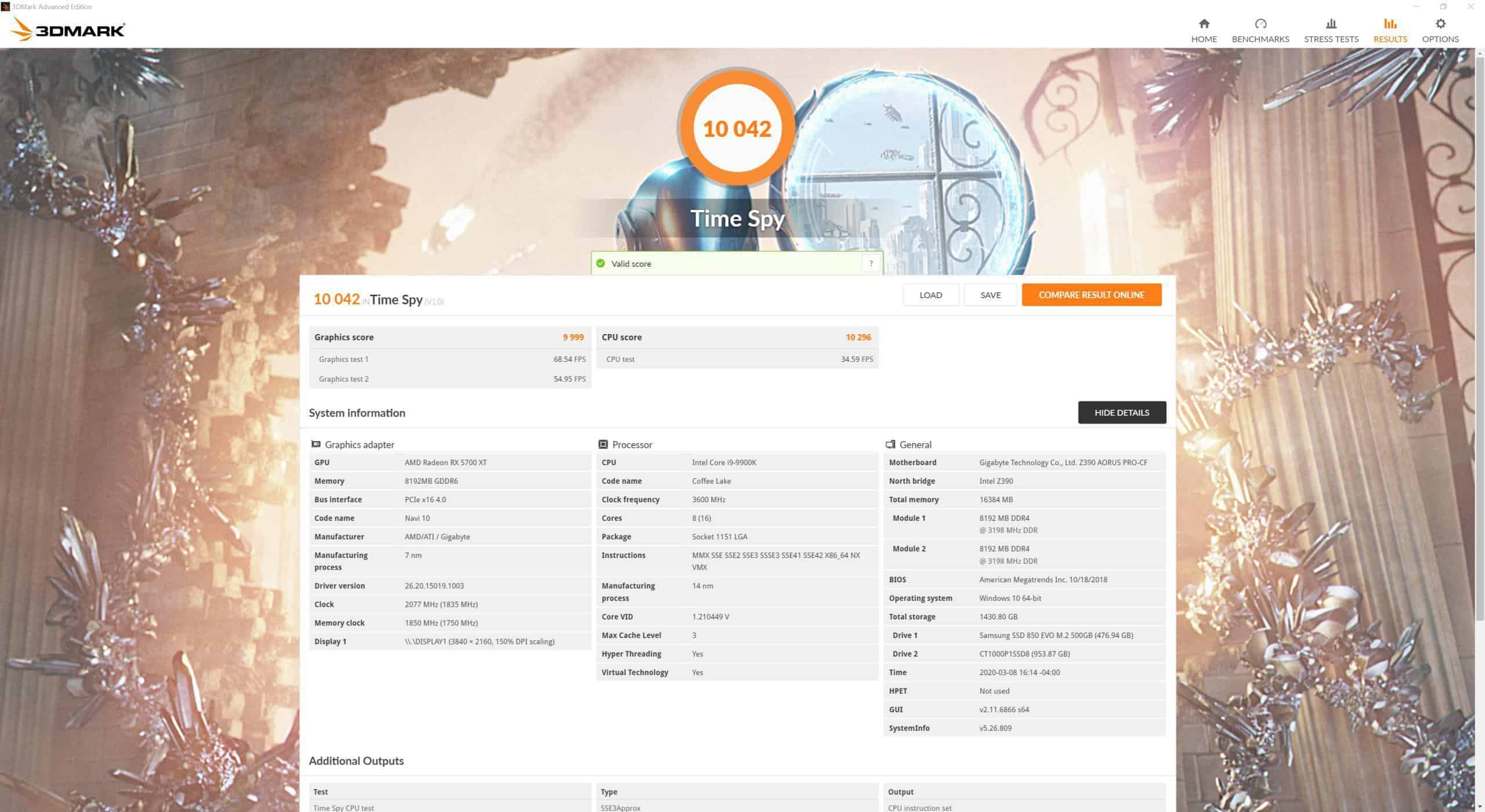Click Graphics test 1 value 68.54 FPS
Screen dimensions: 1485x812
coord(569,359)
